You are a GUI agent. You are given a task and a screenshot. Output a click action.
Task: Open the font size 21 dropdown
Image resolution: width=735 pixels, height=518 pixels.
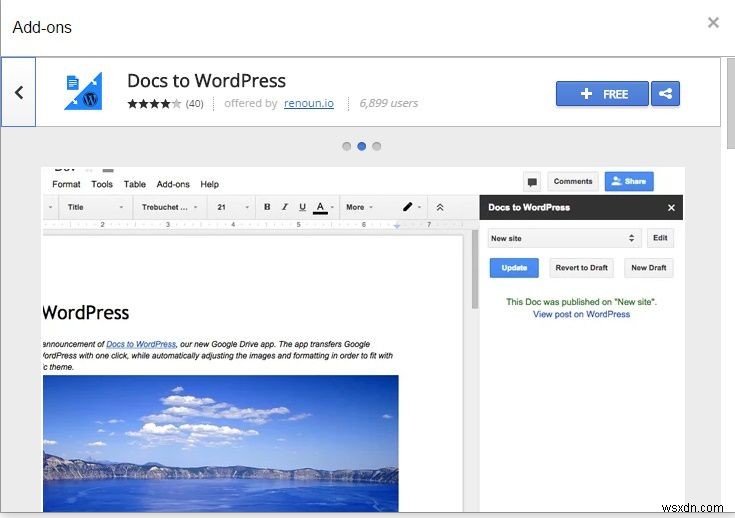point(232,207)
